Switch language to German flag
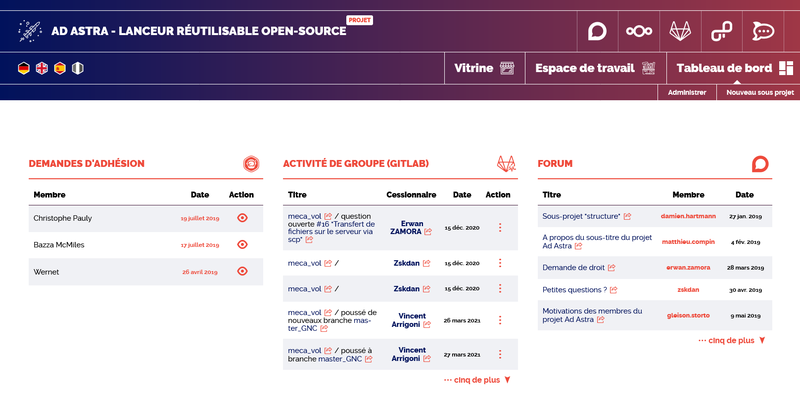This screenshot has height=397, width=800. (x=23, y=68)
